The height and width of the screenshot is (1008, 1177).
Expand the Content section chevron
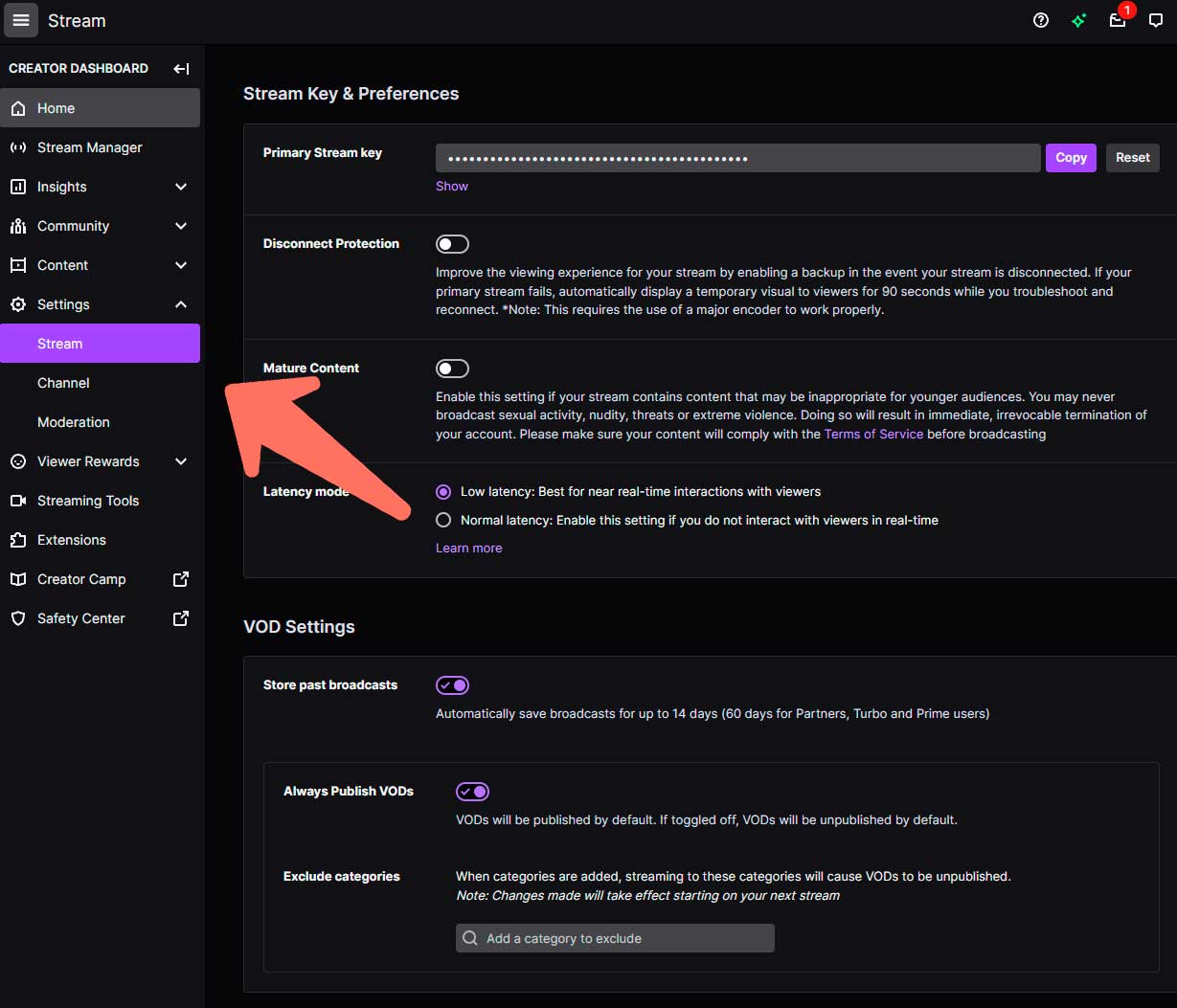click(x=181, y=265)
